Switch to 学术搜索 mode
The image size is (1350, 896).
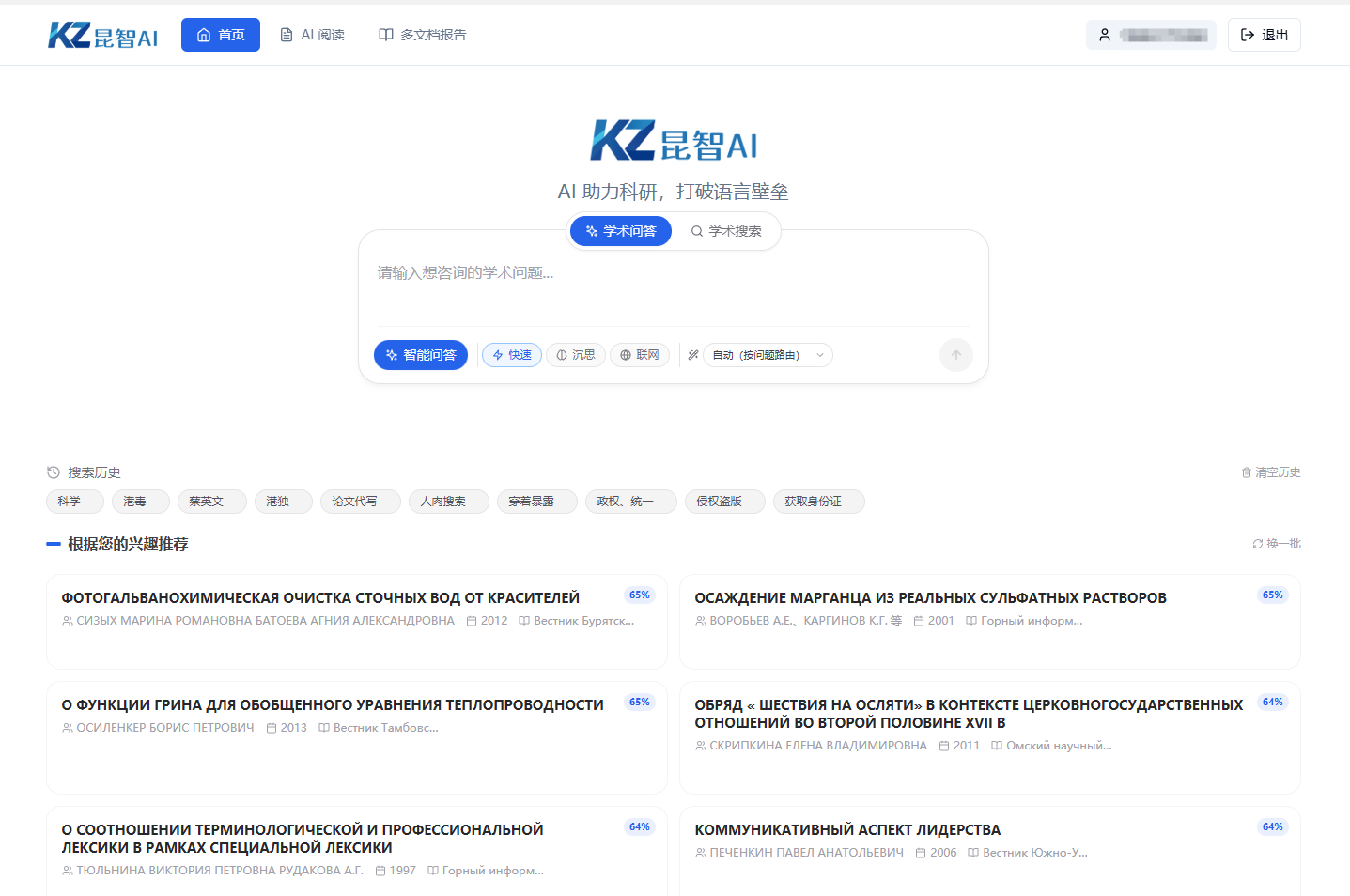pos(726,231)
